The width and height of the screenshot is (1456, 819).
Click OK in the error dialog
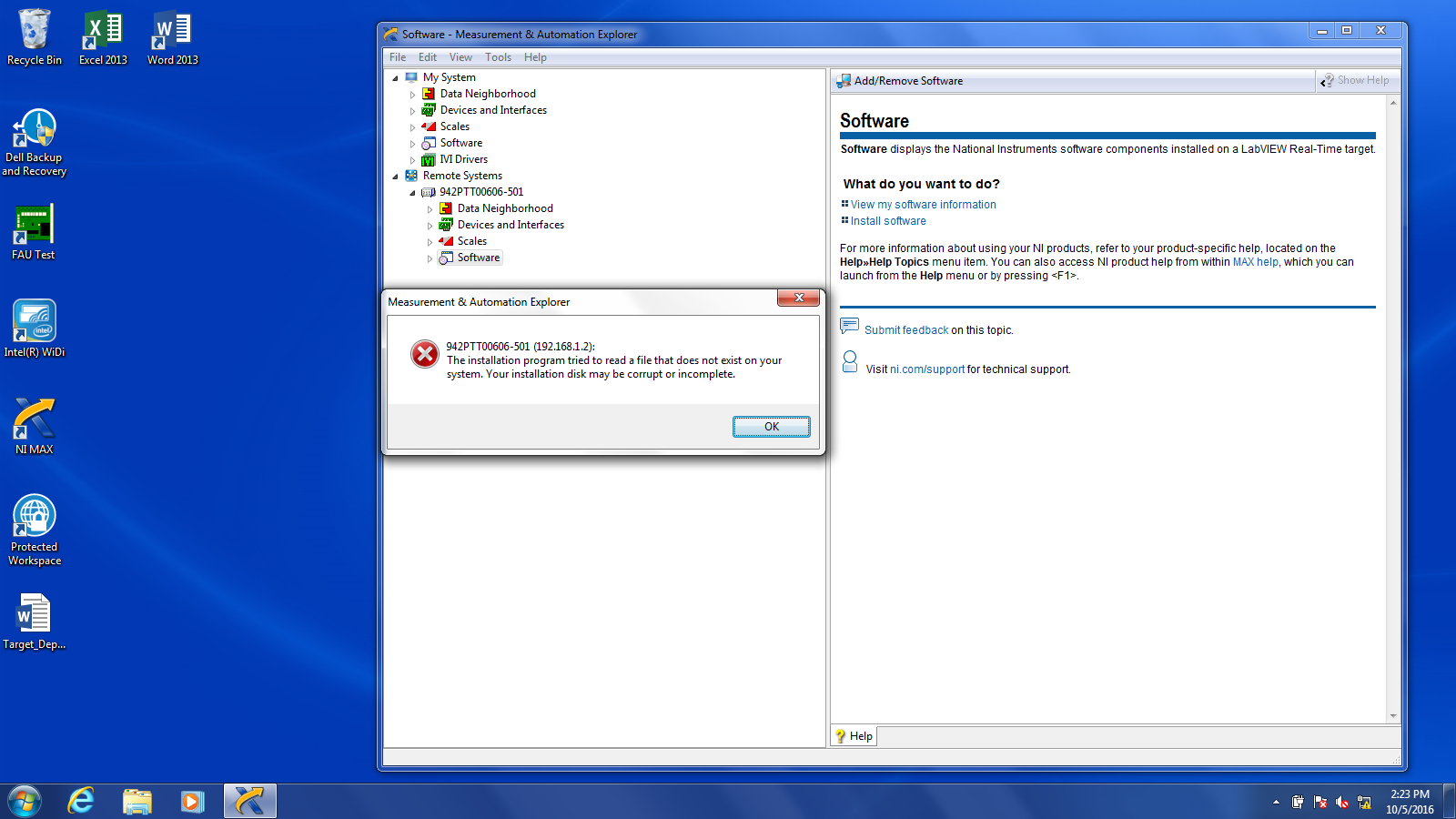coord(771,427)
